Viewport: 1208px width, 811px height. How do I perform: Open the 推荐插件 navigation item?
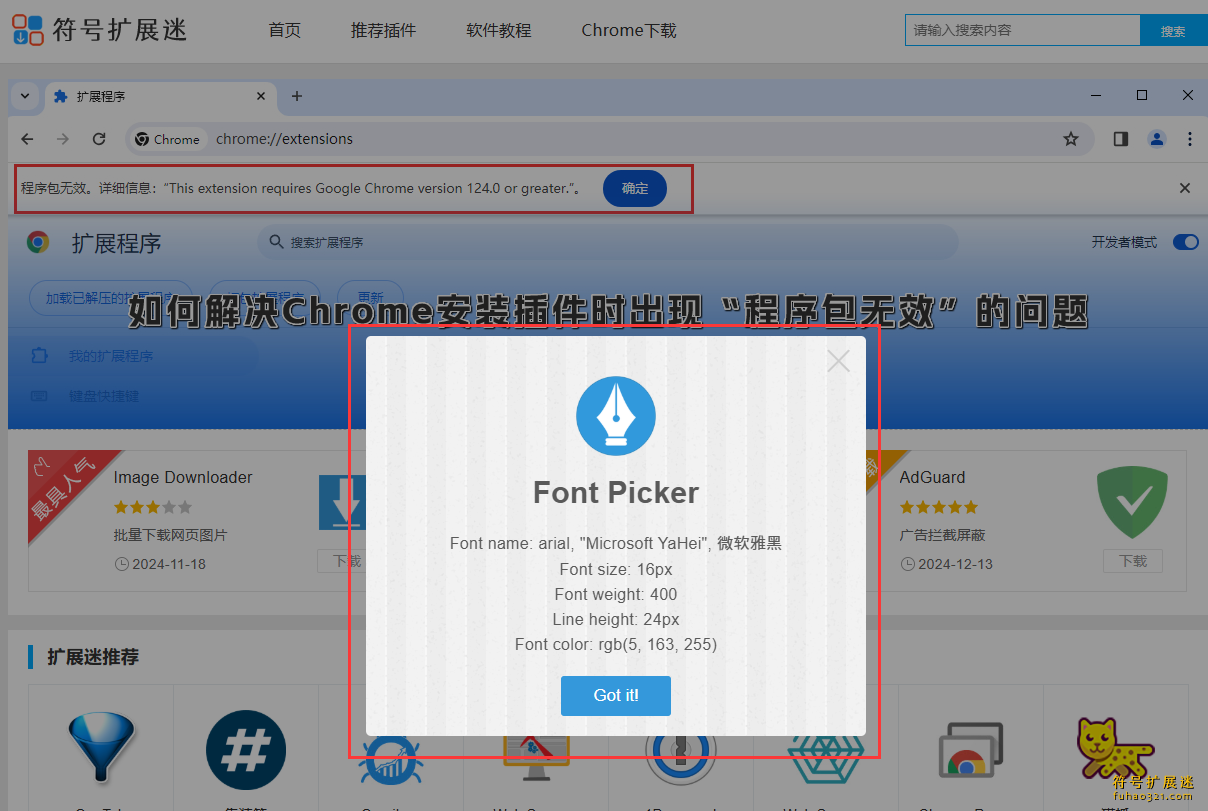pyautogui.click(x=383, y=30)
